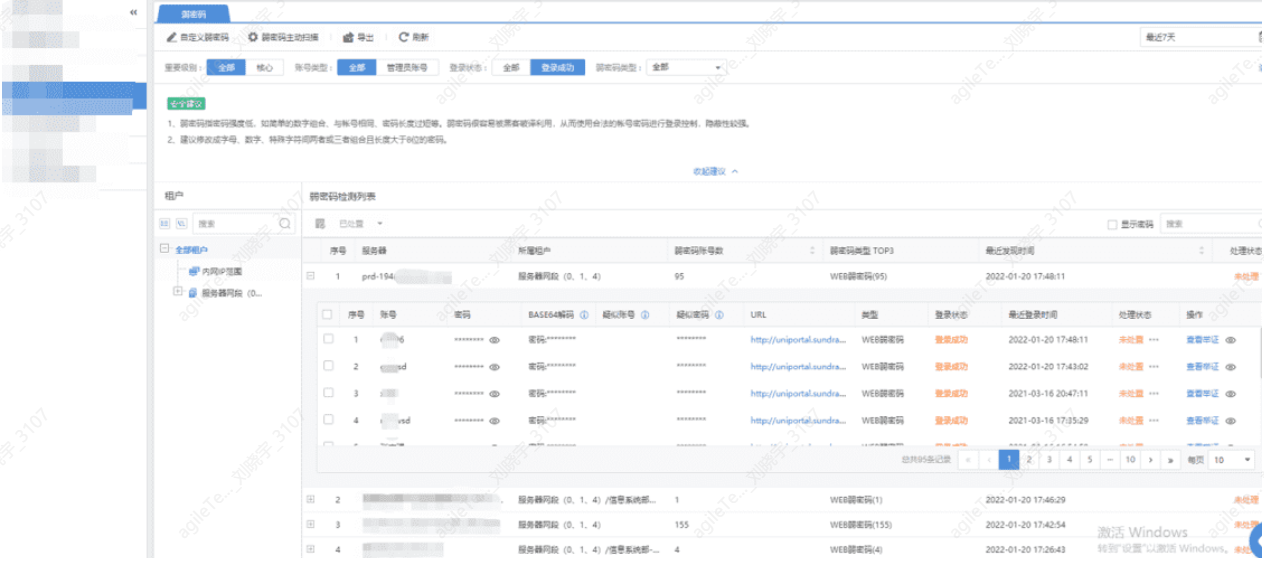This screenshot has height=571, width=1264.
Task: Expand server row 2 details
Action: [x=311, y=498]
